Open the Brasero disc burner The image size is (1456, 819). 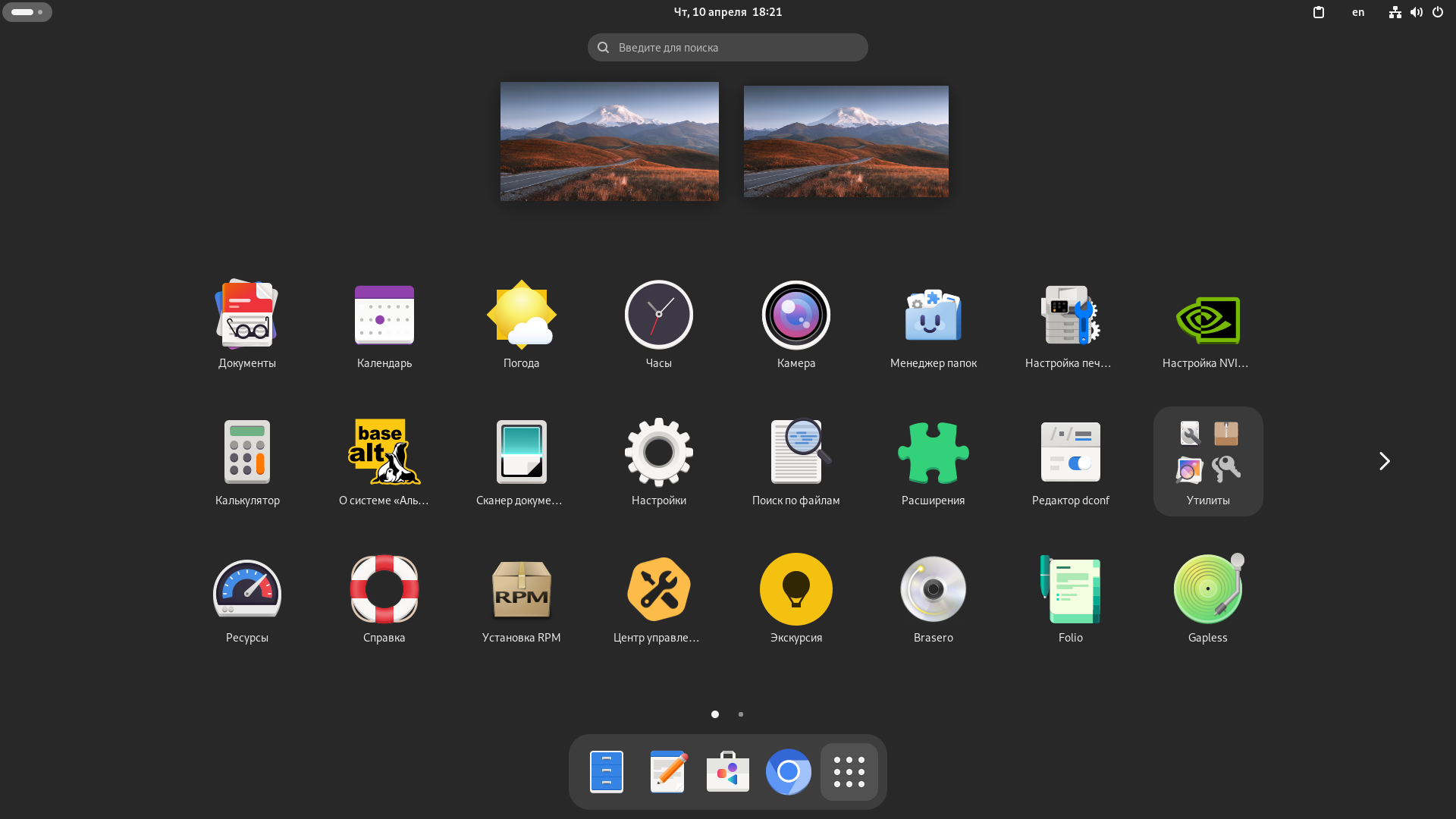pos(934,598)
